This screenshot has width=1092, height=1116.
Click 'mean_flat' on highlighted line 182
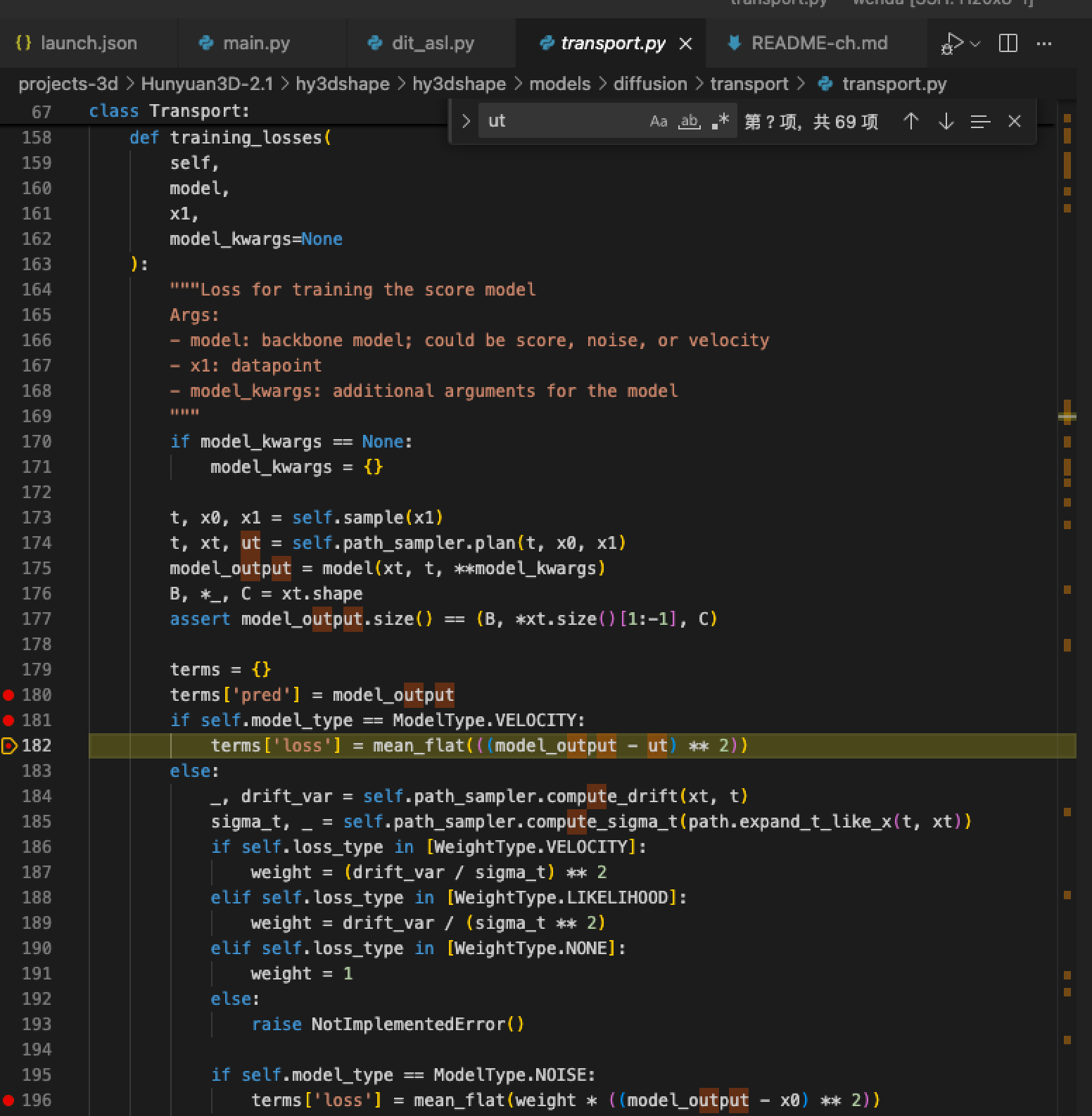click(x=418, y=746)
